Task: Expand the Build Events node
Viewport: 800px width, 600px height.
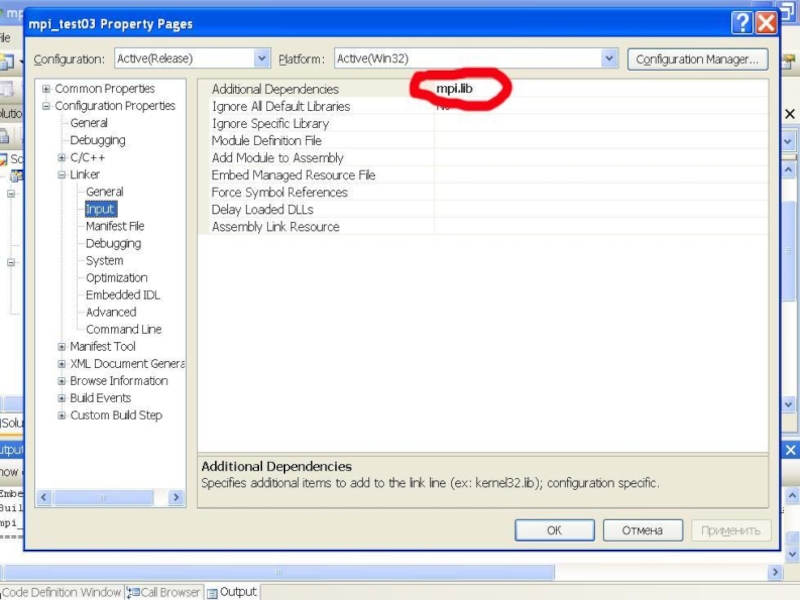Action: (62, 398)
